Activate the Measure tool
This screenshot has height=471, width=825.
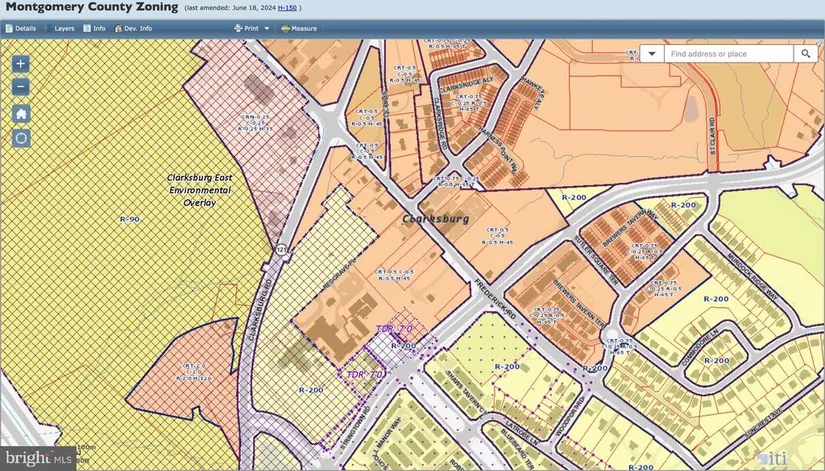[299, 29]
